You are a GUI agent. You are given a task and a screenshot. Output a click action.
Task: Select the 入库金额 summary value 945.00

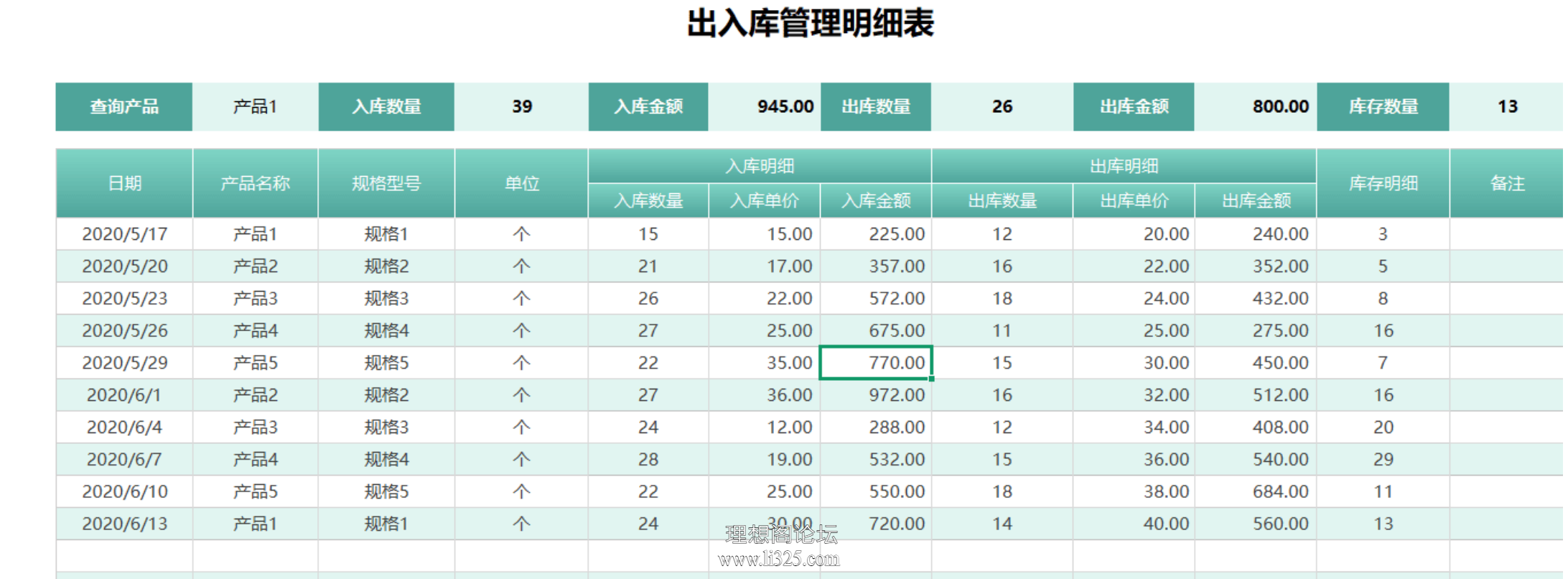point(764,106)
